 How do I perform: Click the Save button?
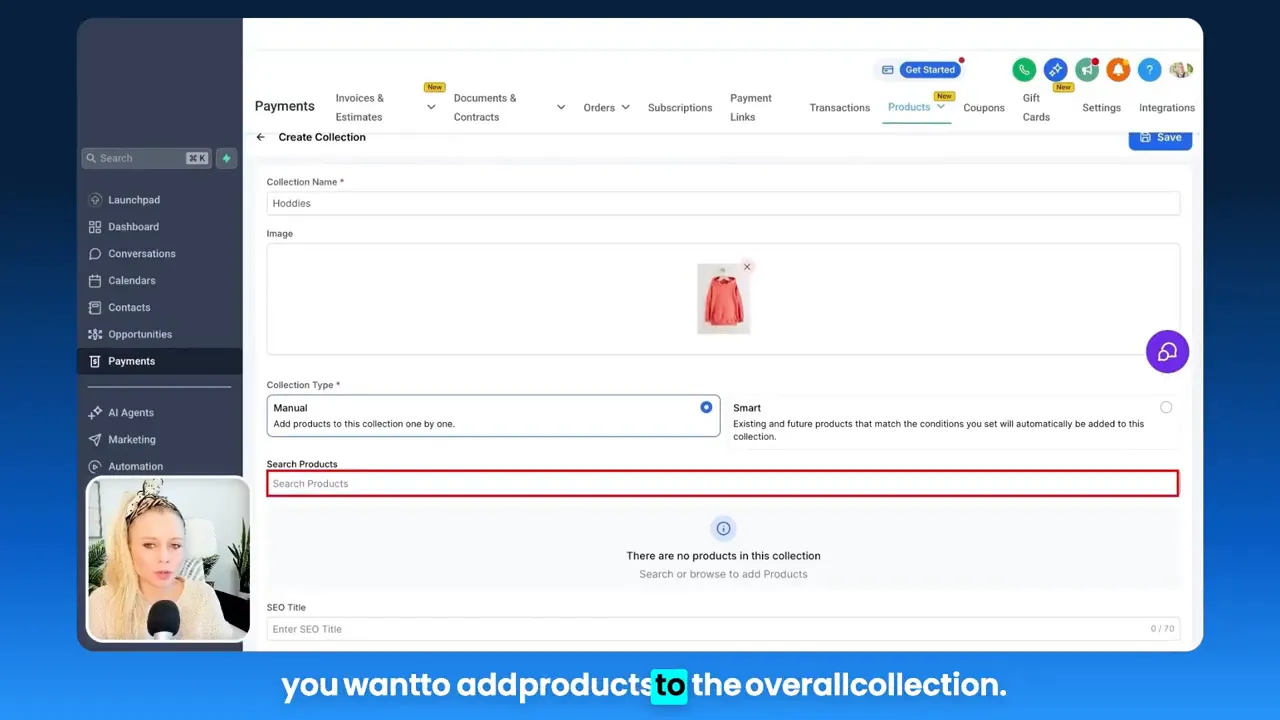[x=1160, y=138]
